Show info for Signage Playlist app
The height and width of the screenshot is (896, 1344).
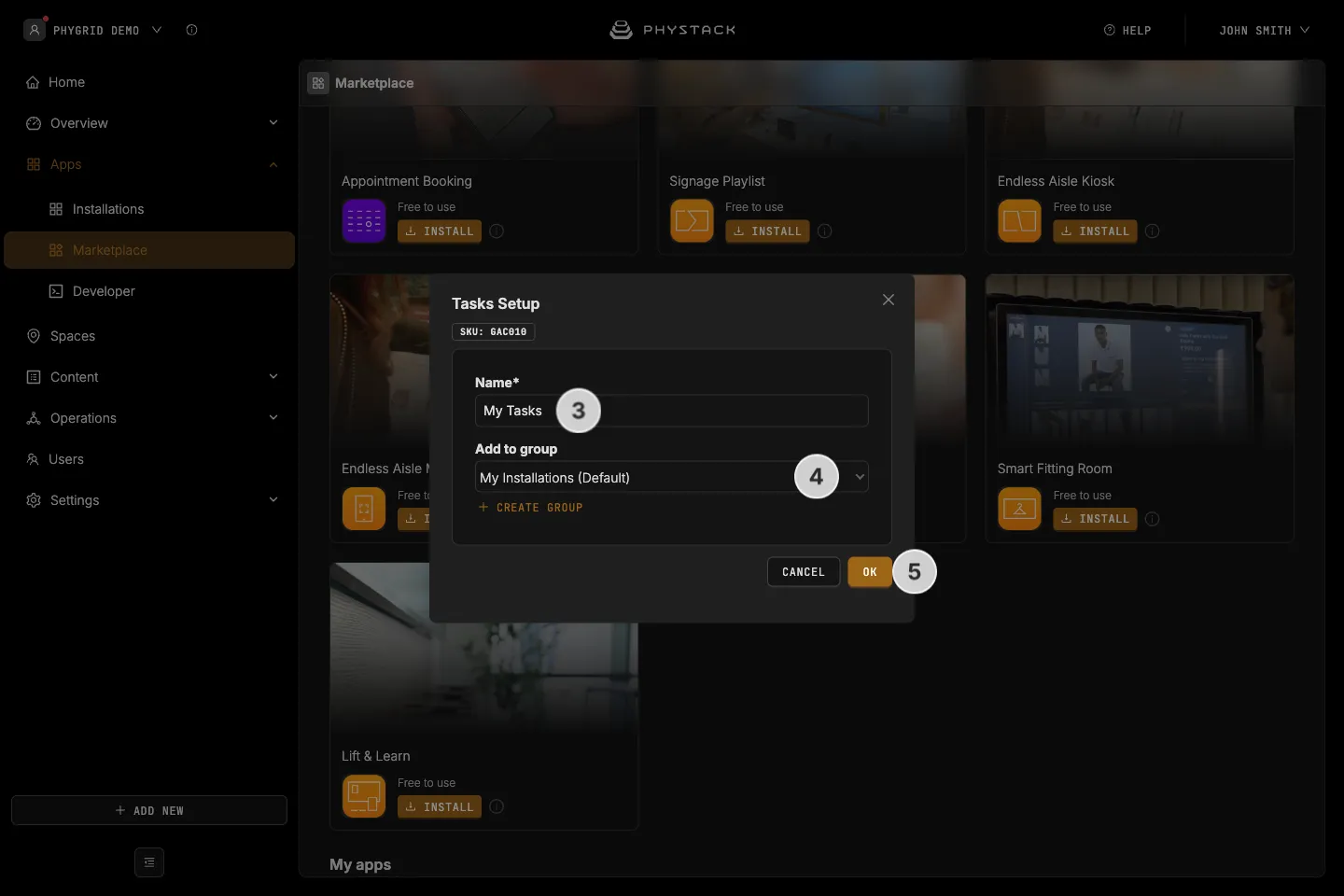pyautogui.click(x=825, y=231)
